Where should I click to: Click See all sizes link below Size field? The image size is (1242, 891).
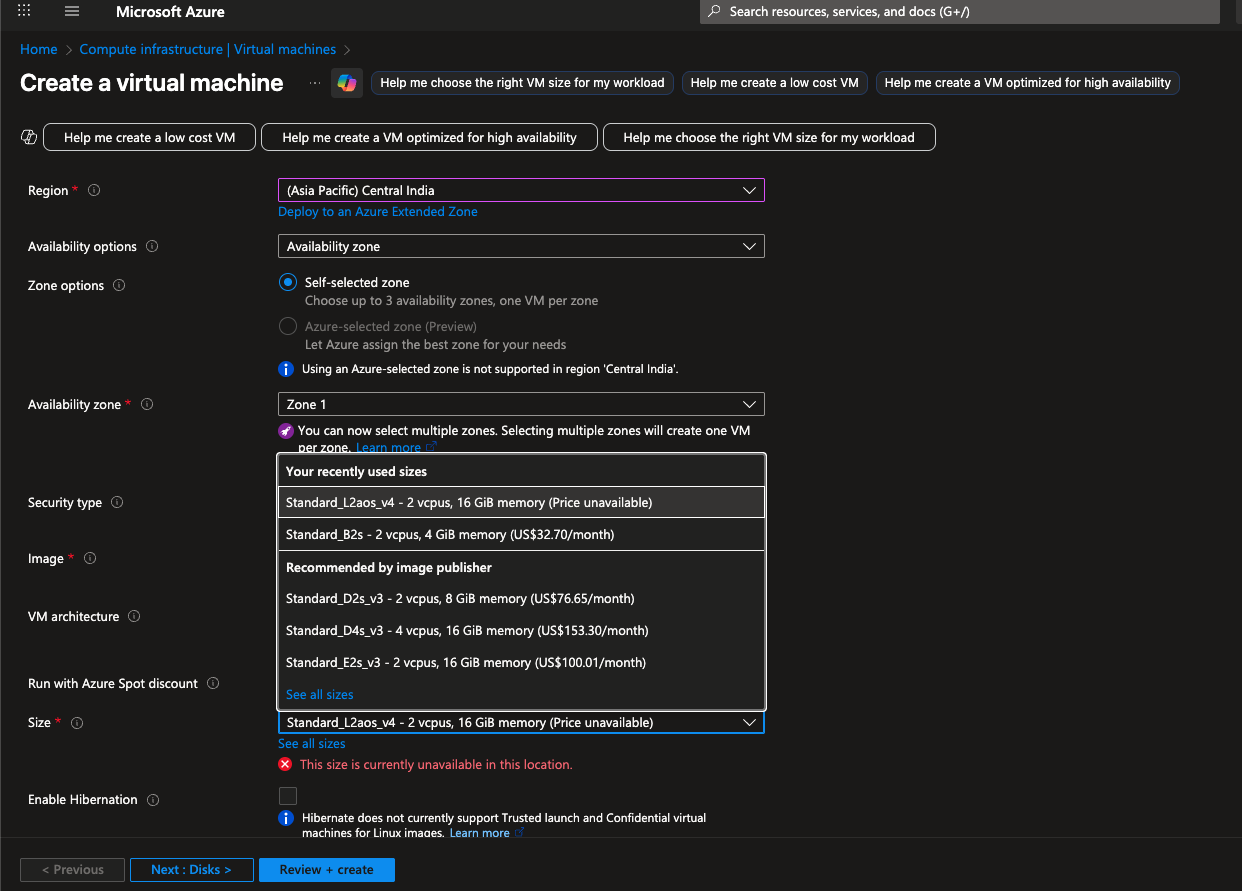[312, 743]
